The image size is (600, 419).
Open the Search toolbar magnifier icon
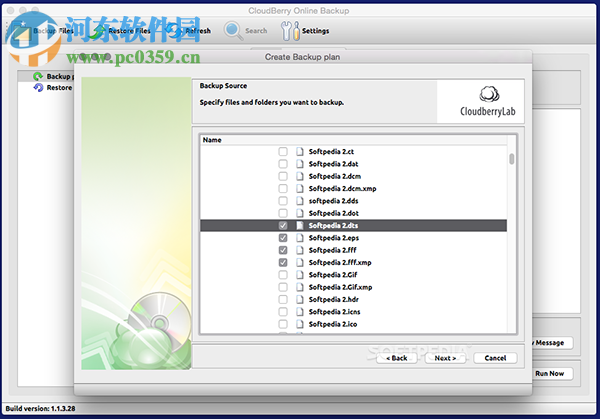point(233,30)
